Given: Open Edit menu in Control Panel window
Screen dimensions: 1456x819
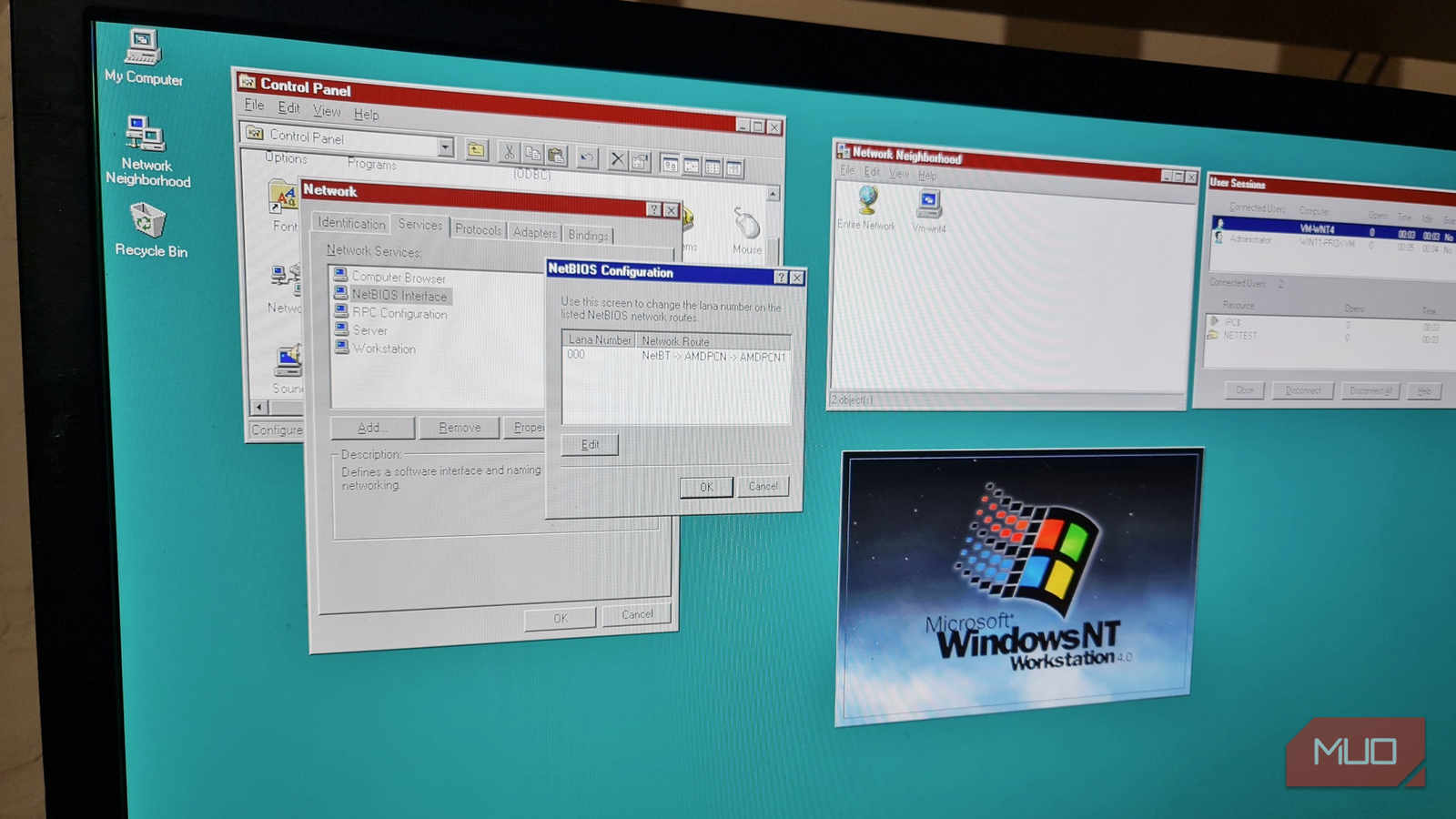Looking at the screenshot, I should click(x=289, y=107).
